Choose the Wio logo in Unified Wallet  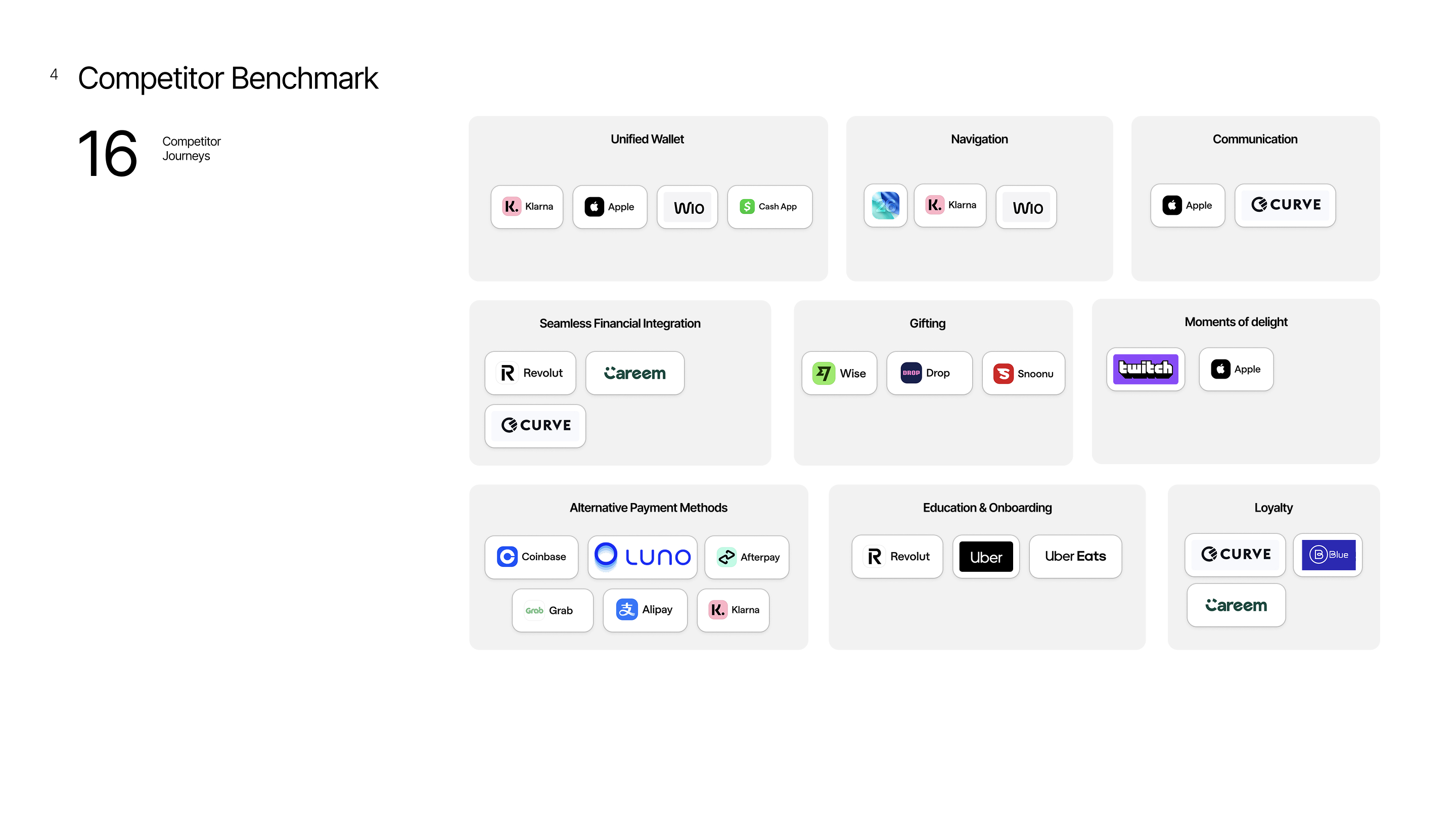(x=688, y=207)
